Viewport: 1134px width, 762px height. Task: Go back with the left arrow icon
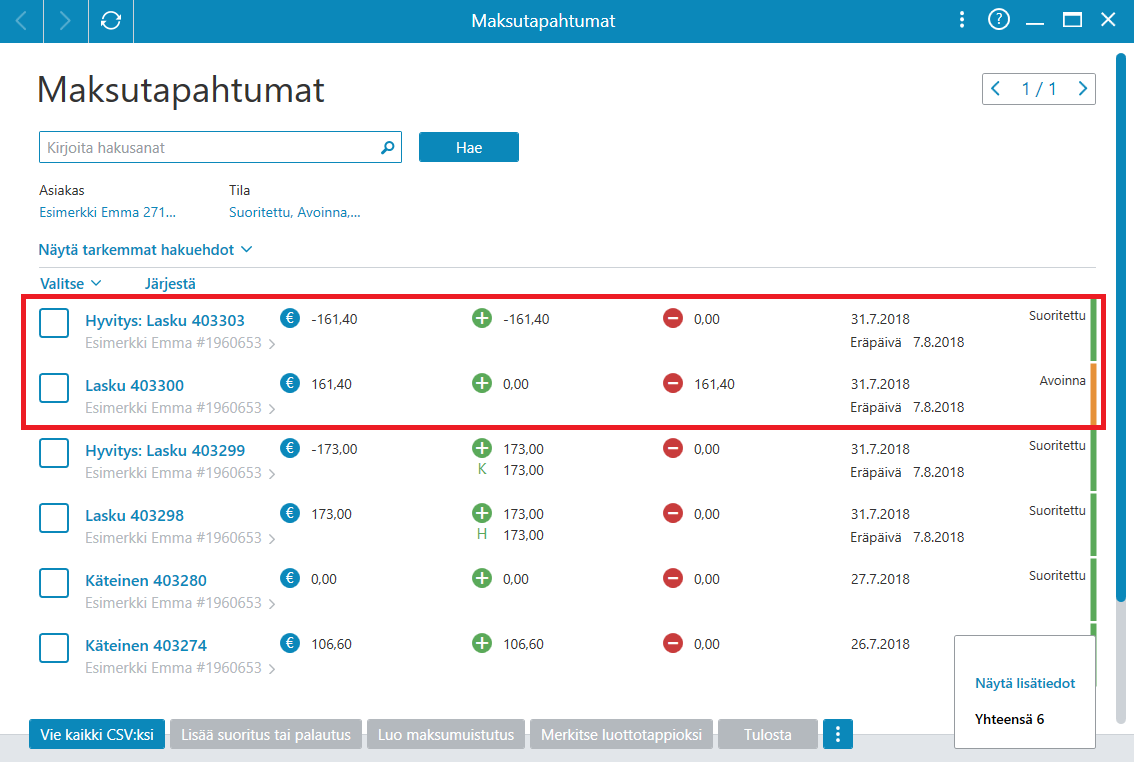[x=22, y=21]
